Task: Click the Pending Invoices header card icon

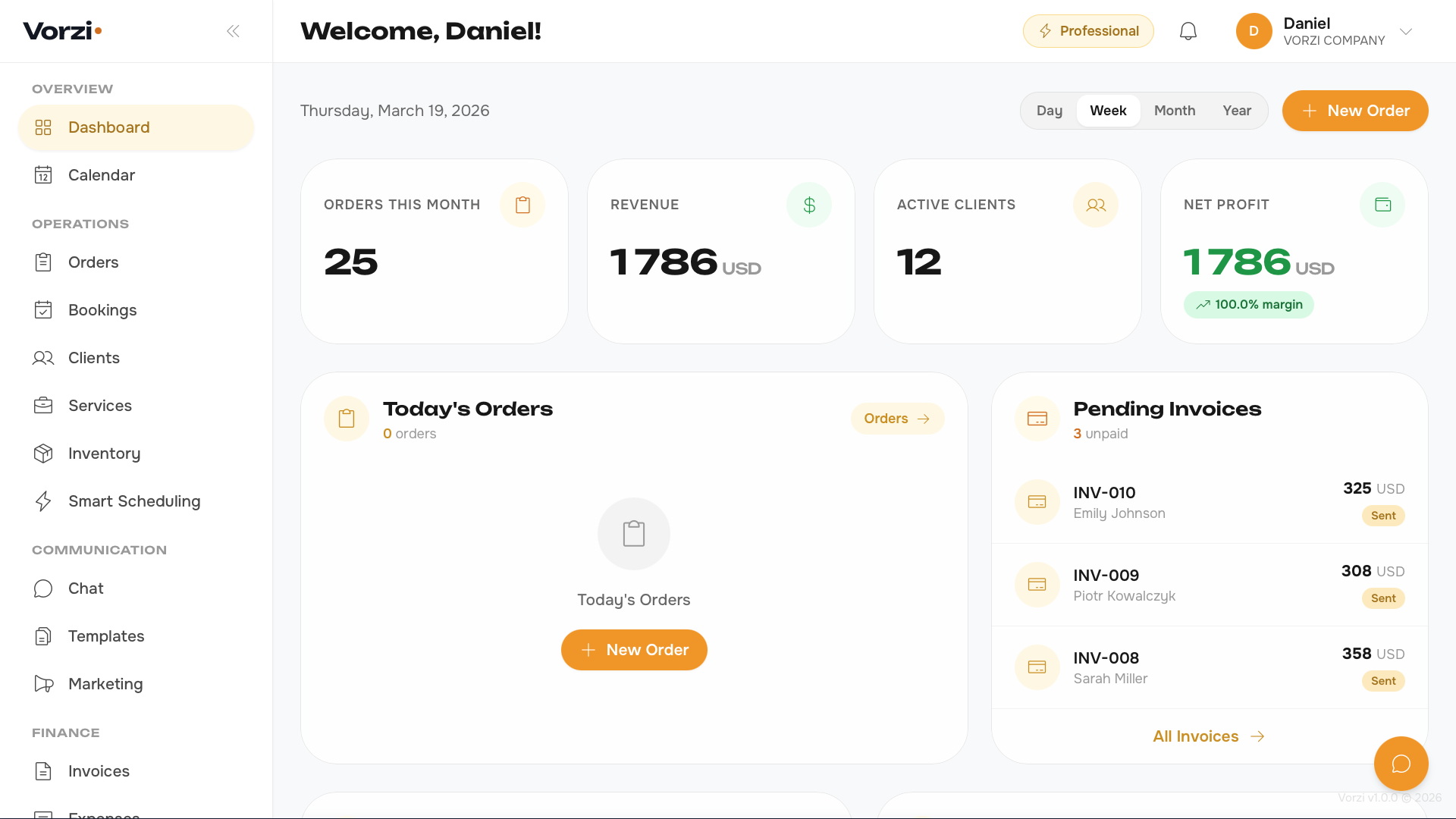Action: [1037, 419]
